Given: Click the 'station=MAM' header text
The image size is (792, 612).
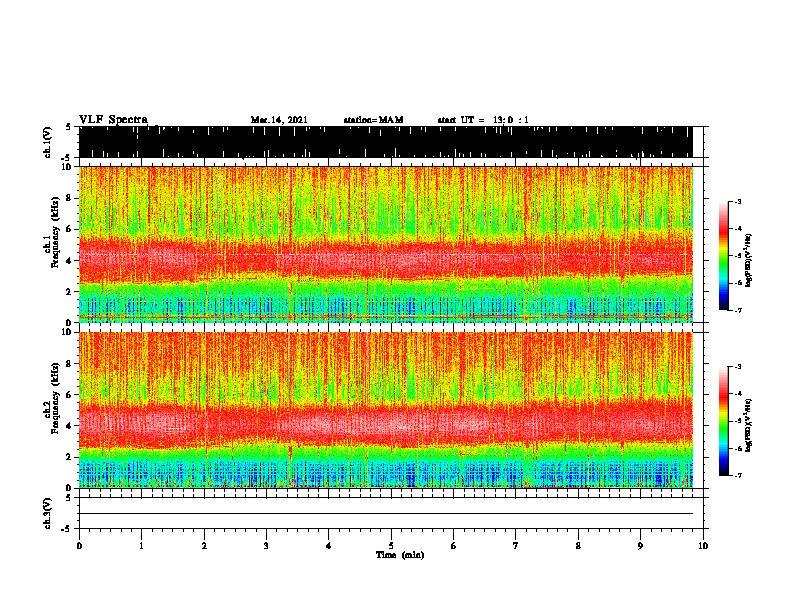Looking at the screenshot, I should 373,120.
